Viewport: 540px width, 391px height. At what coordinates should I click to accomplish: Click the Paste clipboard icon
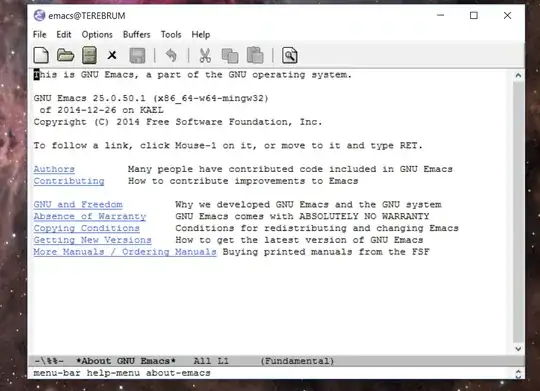click(x=255, y=55)
